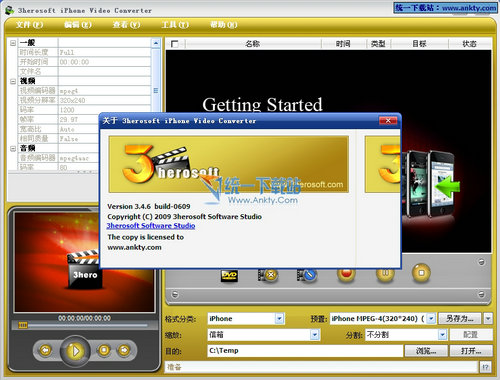Click the 准备 status bar text
Screen dimensions: 500x380
pos(174,367)
